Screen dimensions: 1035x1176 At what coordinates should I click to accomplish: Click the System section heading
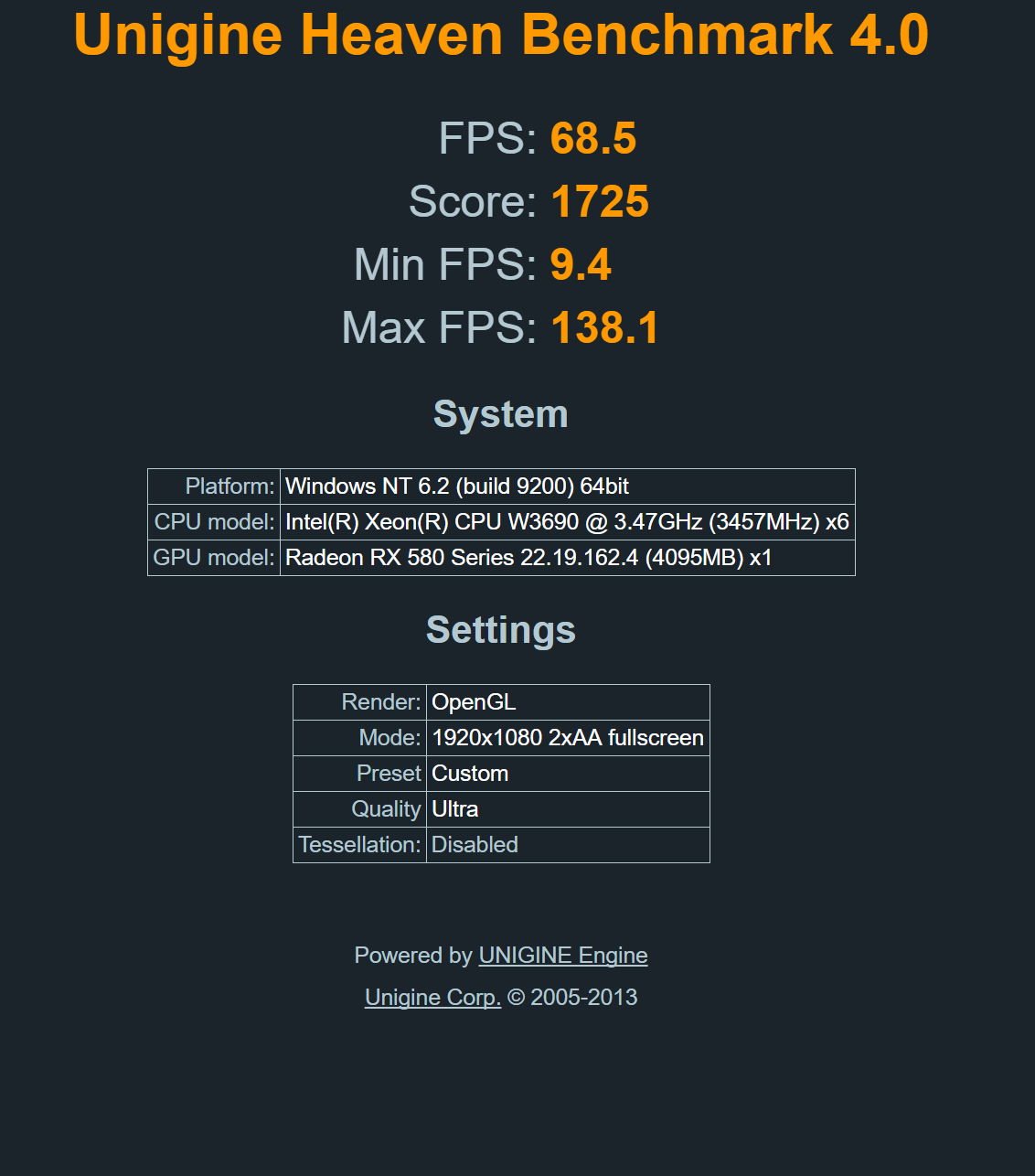coord(501,414)
